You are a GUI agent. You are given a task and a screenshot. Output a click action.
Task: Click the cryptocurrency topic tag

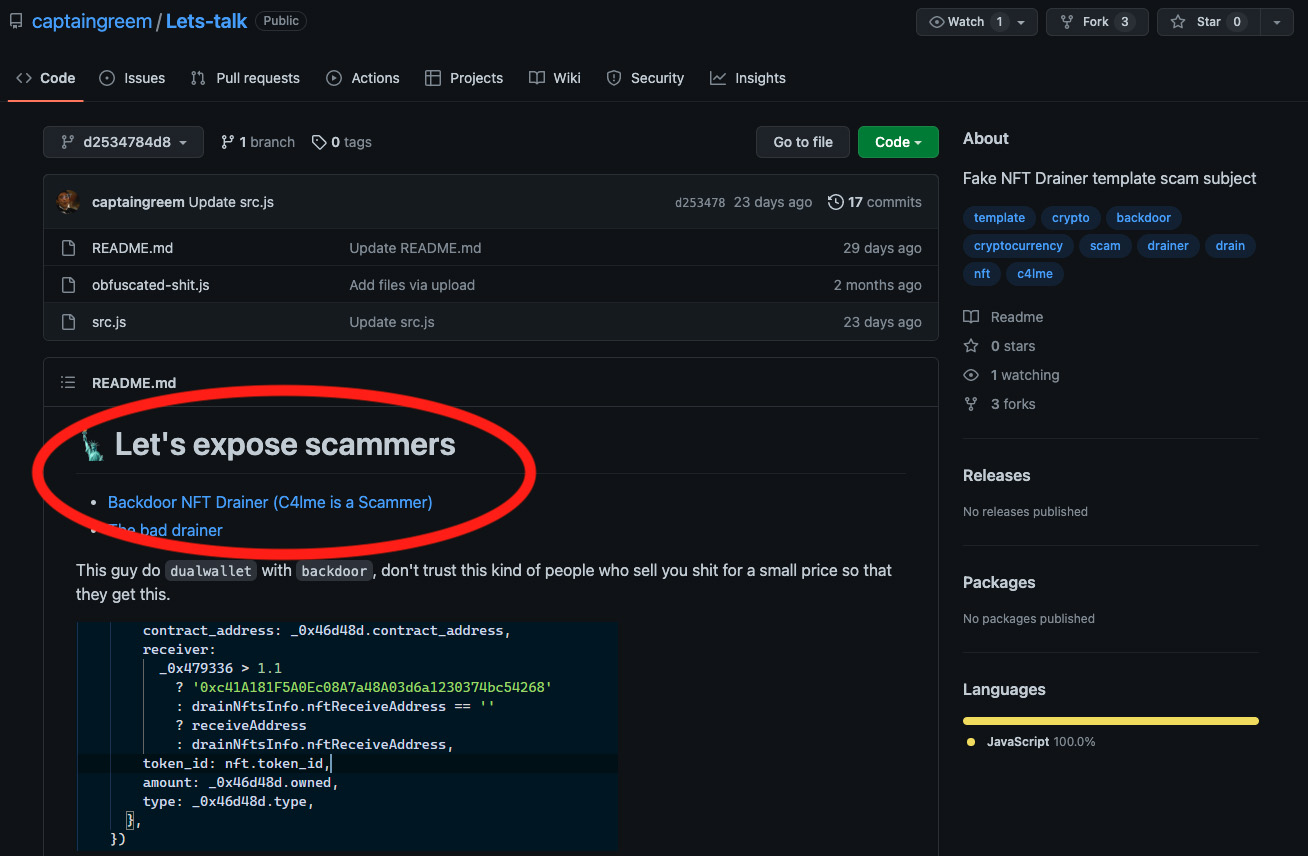pos(1018,245)
